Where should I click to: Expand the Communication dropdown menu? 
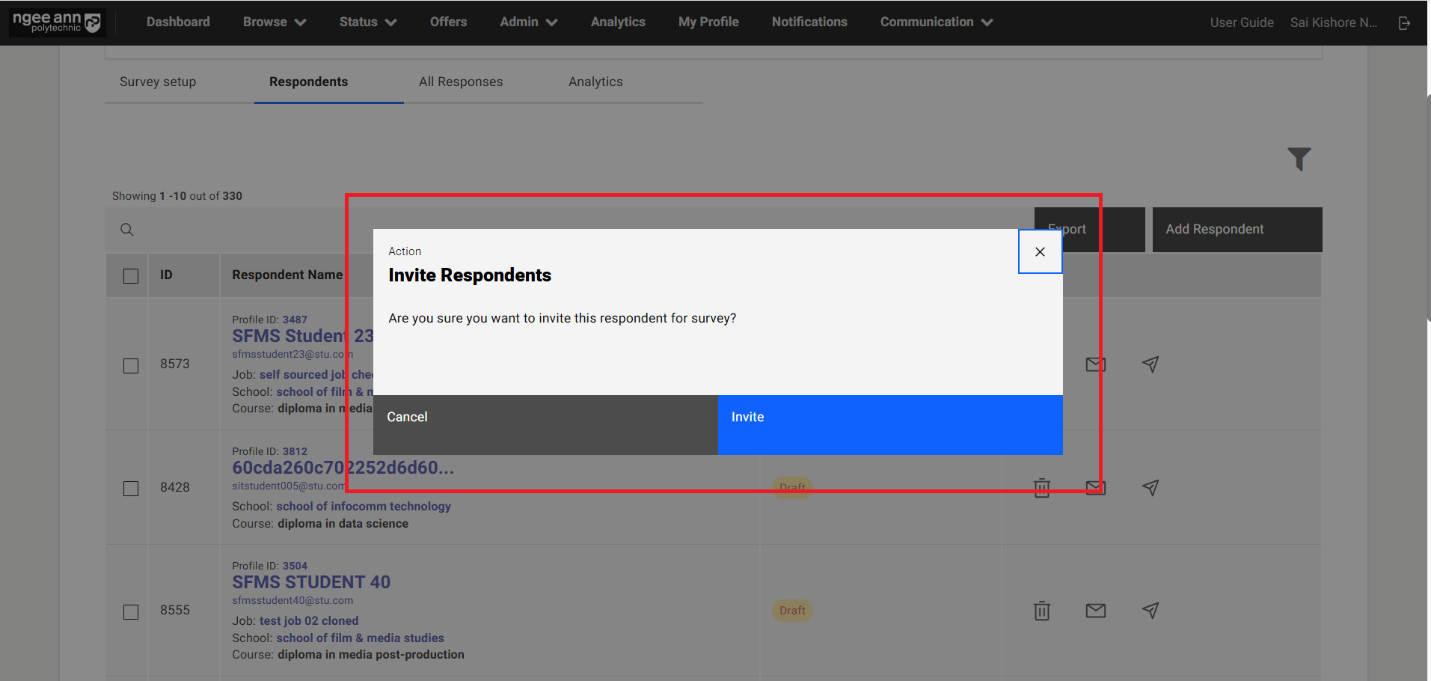point(936,22)
